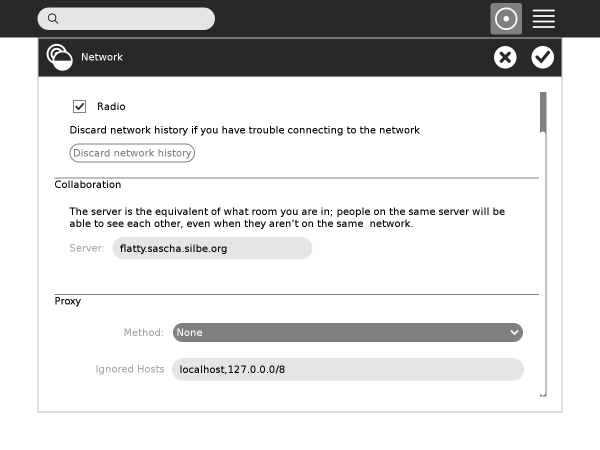Image resolution: width=600 pixels, height=450 pixels.
Task: Cancel changes with the X icon
Action: pos(505,57)
